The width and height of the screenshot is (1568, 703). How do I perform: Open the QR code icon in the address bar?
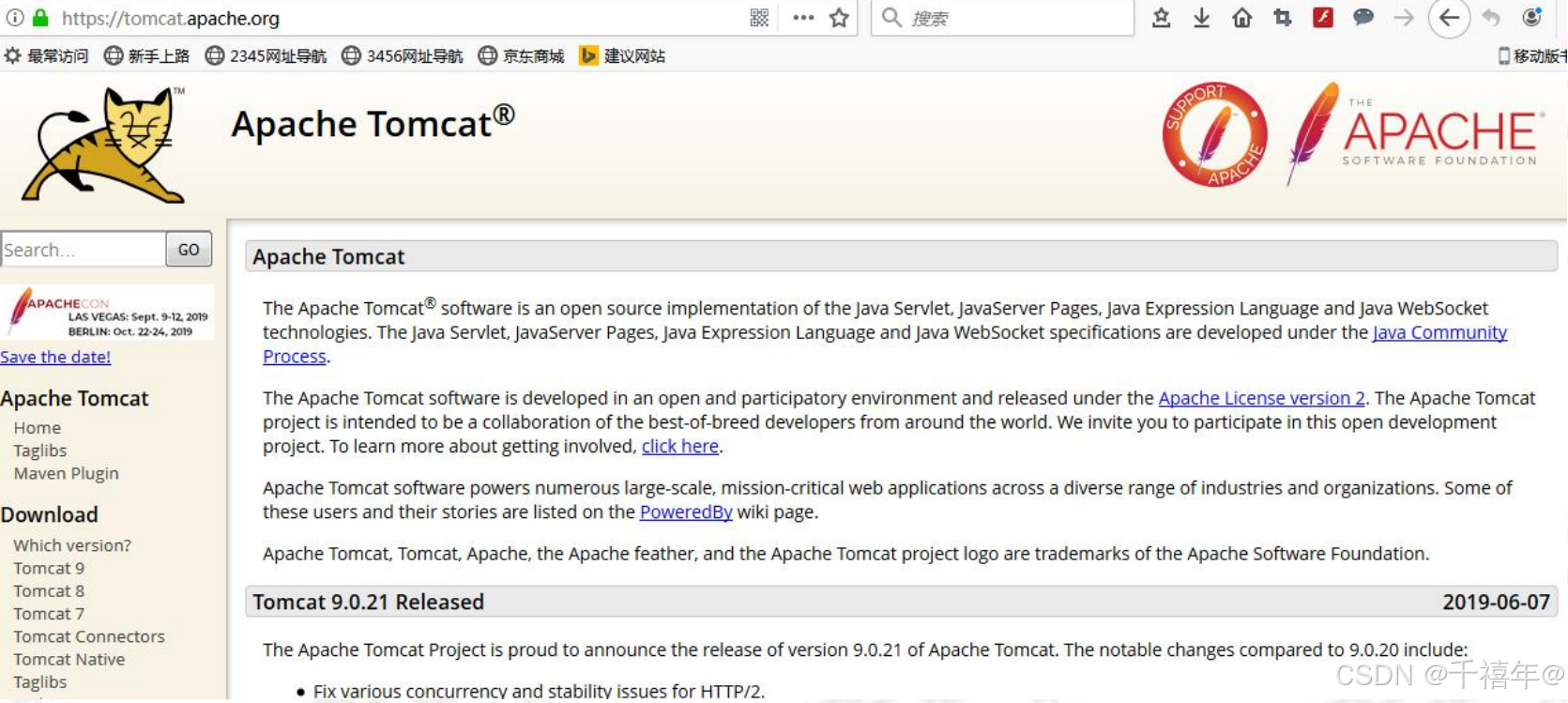coord(759,18)
